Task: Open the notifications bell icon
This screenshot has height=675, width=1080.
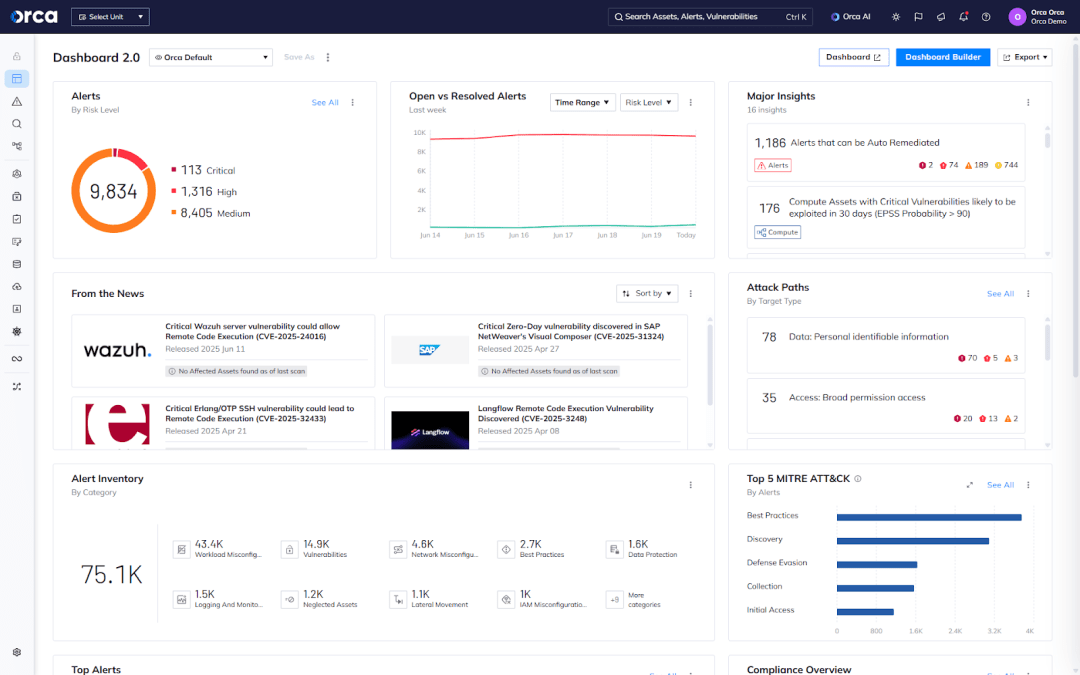Action: (x=964, y=17)
